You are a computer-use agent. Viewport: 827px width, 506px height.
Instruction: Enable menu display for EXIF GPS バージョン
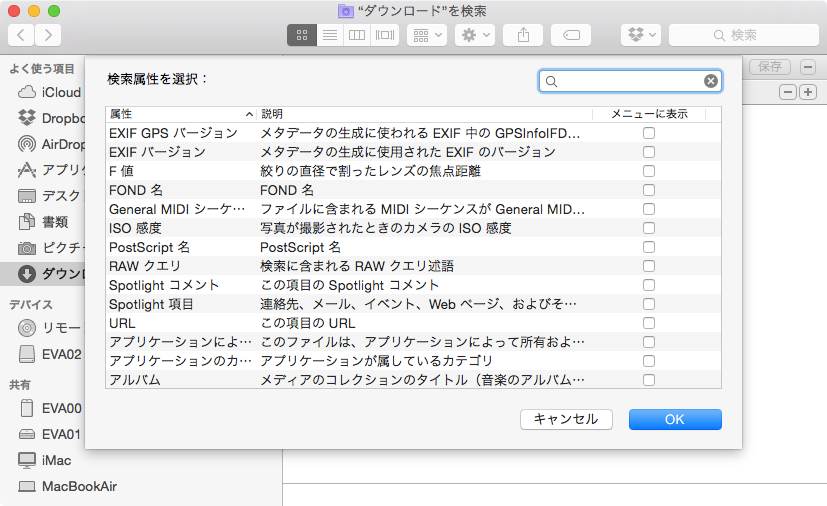(649, 133)
